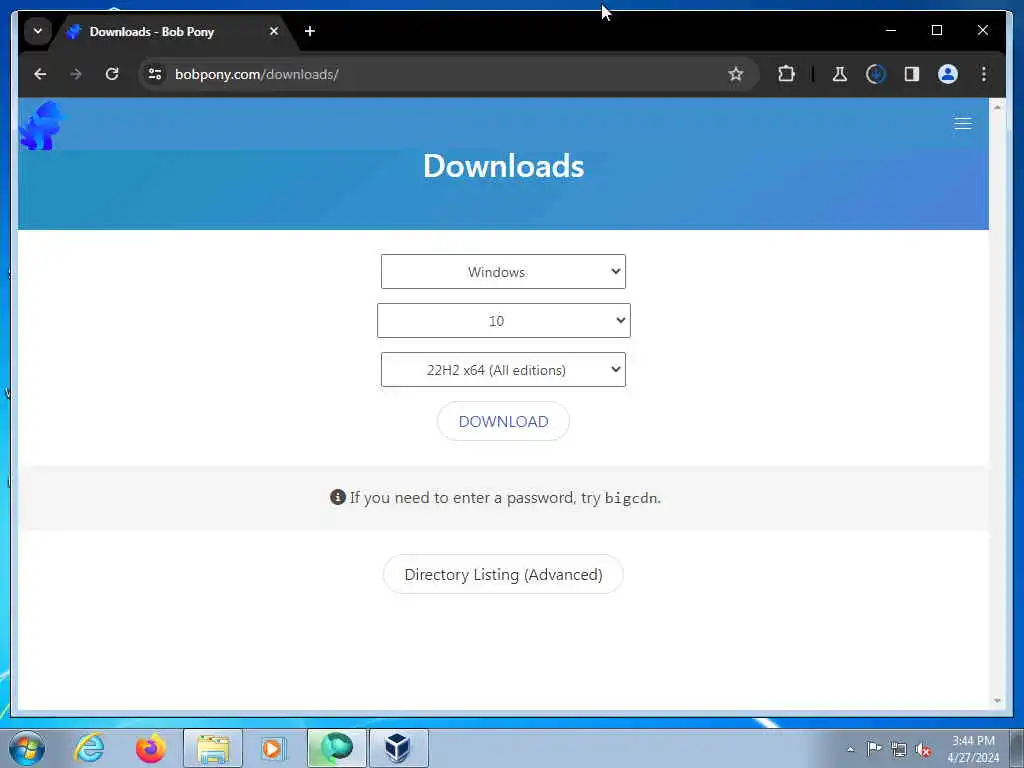Open Windows Media Player from taskbar

pyautogui.click(x=273, y=748)
